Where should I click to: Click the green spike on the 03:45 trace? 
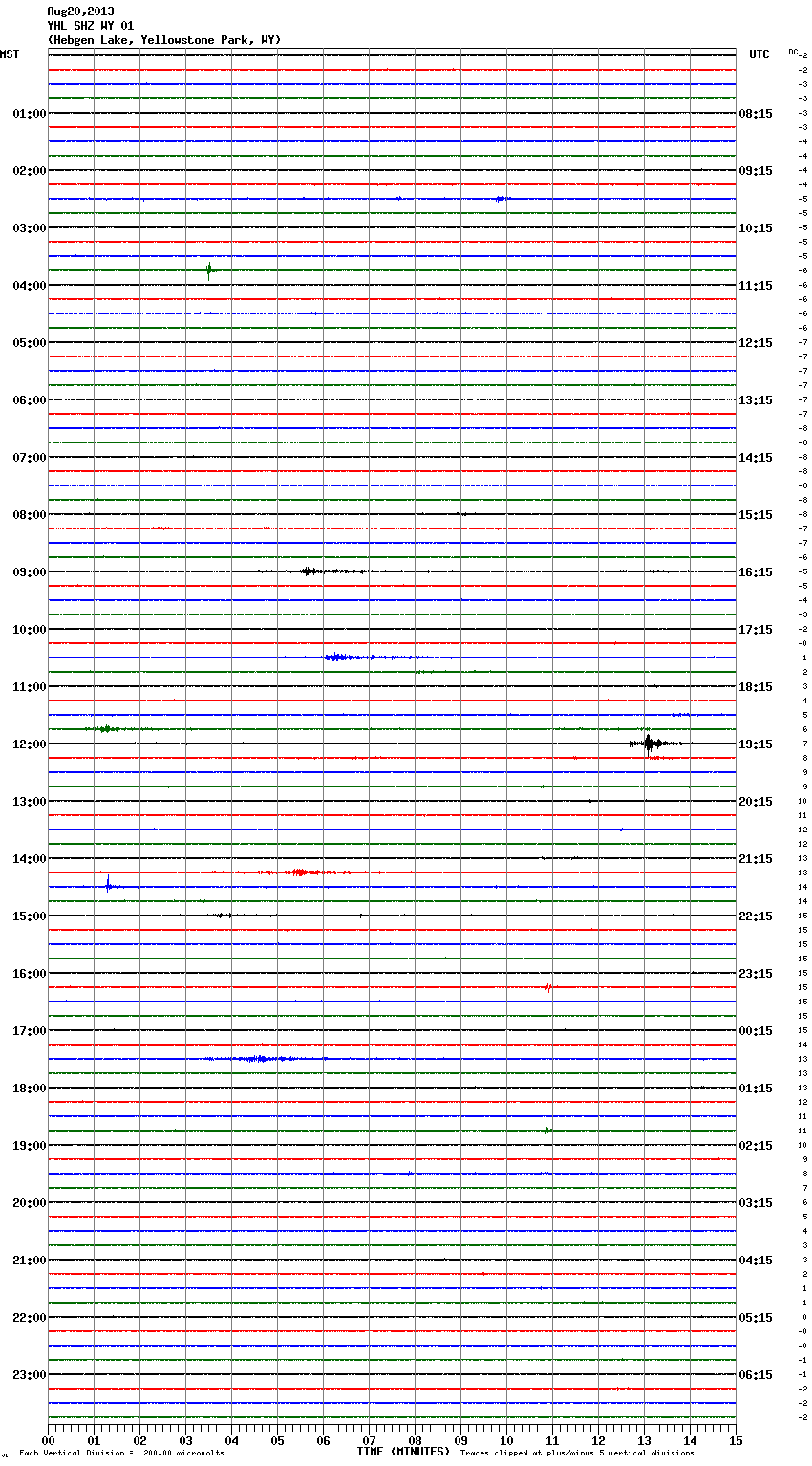click(x=209, y=270)
